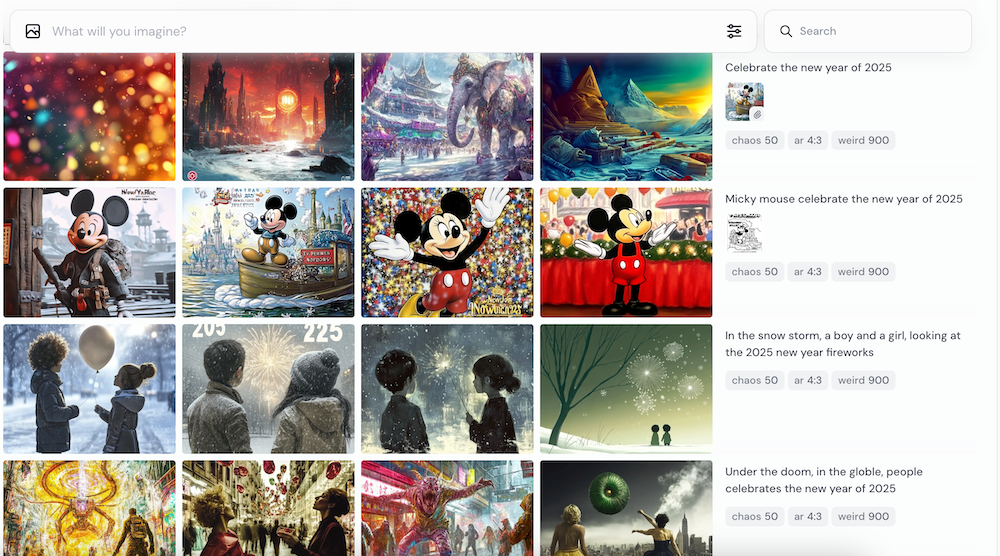The image size is (1000, 556).
Task: Open Mickey Mouse in red booth image
Action: pyautogui.click(x=626, y=252)
